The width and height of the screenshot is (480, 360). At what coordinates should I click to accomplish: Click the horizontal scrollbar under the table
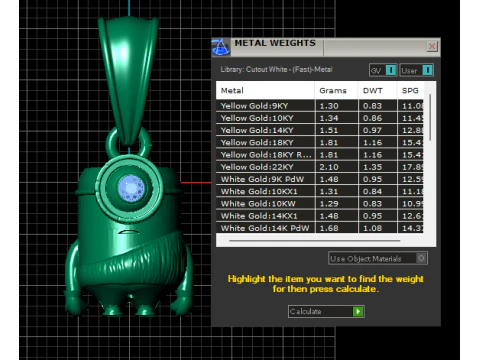coord(315,240)
